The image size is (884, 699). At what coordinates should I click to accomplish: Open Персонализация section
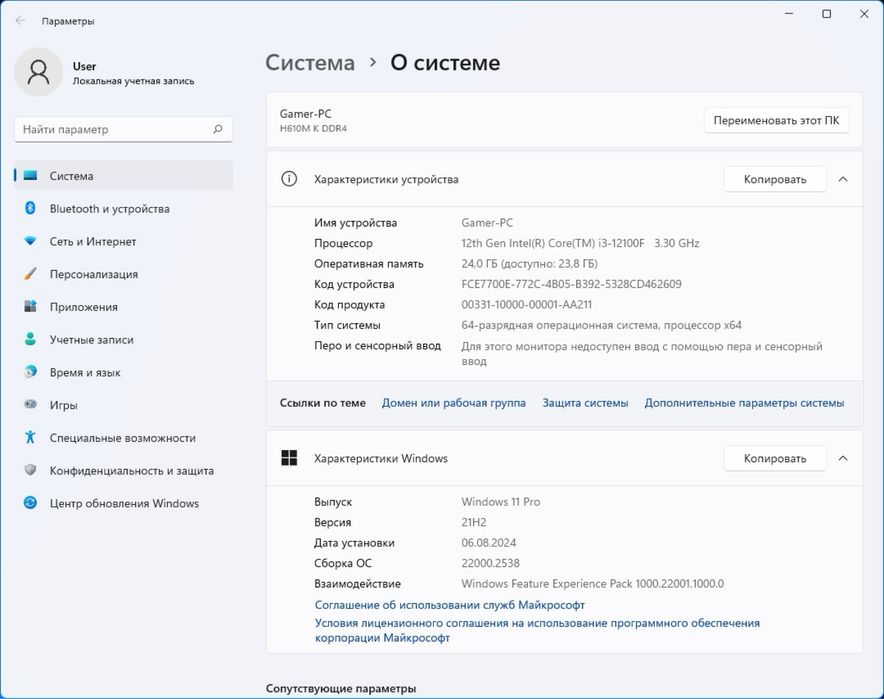tap(94, 274)
